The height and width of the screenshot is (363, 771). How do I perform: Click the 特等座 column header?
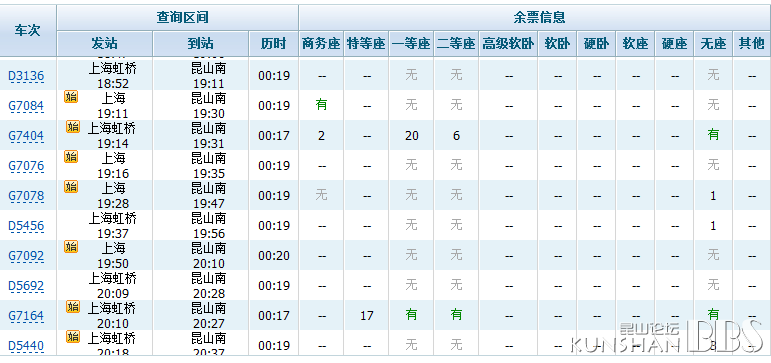[366, 44]
